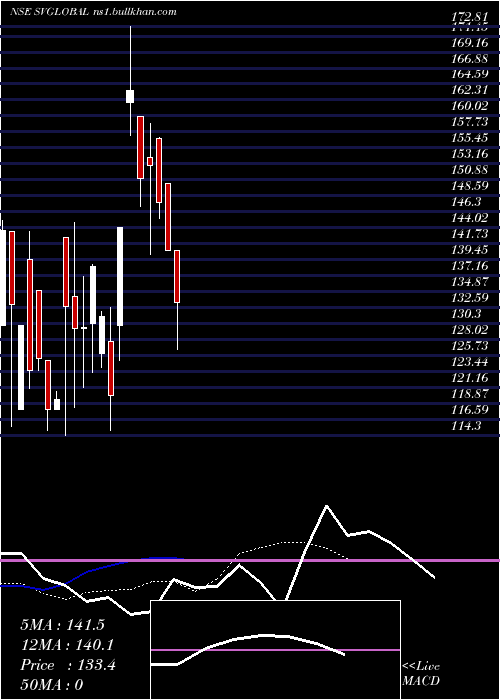Pick the 157.73 price level label
The image size is (500, 700).
pos(470,122)
